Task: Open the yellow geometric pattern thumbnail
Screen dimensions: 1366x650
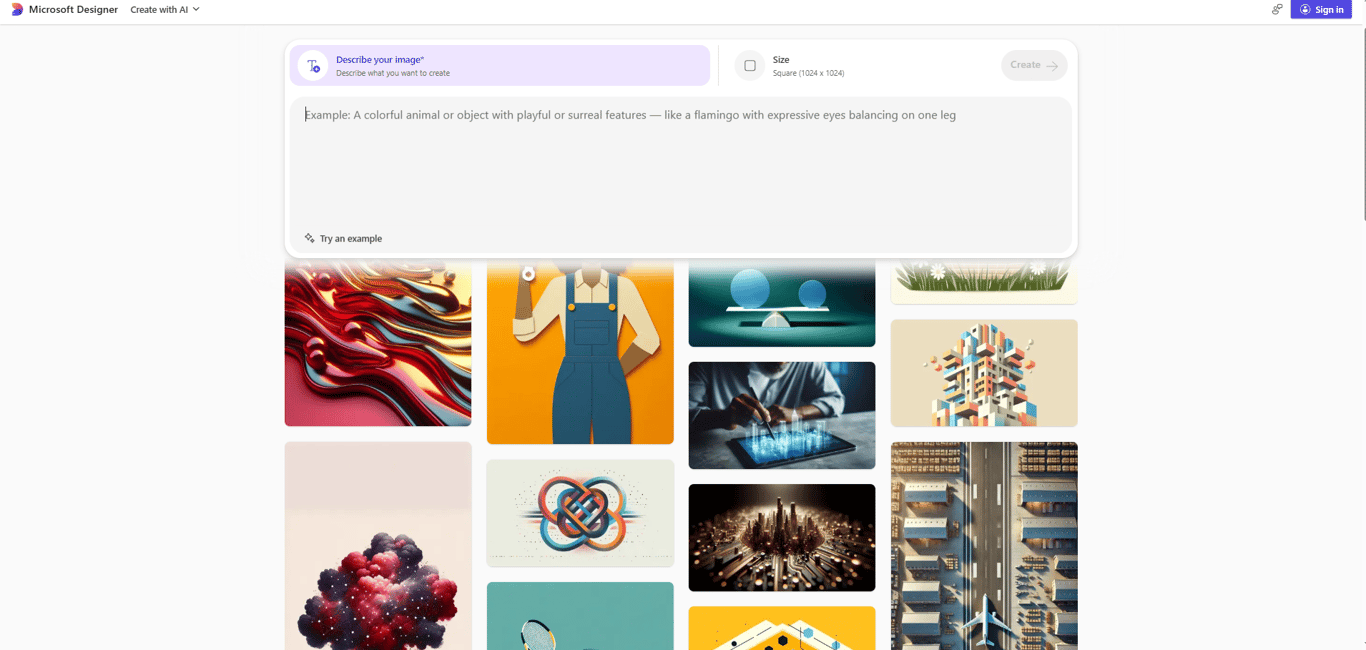Action: (782, 628)
